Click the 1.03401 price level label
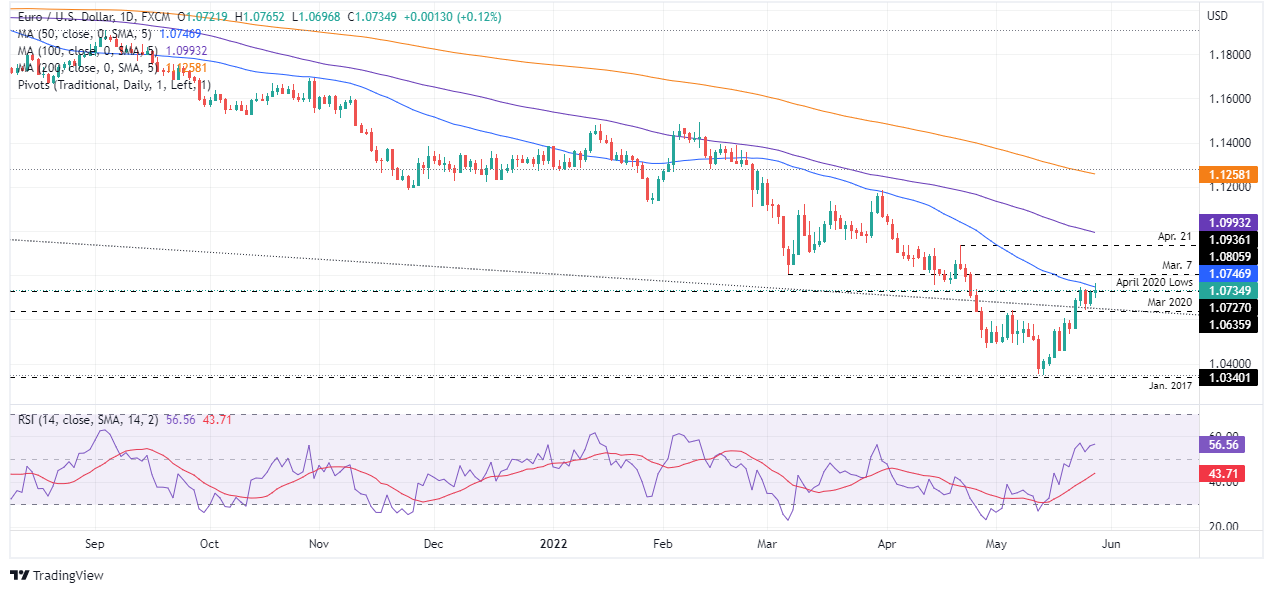The image size is (1273, 593). 1228,377
